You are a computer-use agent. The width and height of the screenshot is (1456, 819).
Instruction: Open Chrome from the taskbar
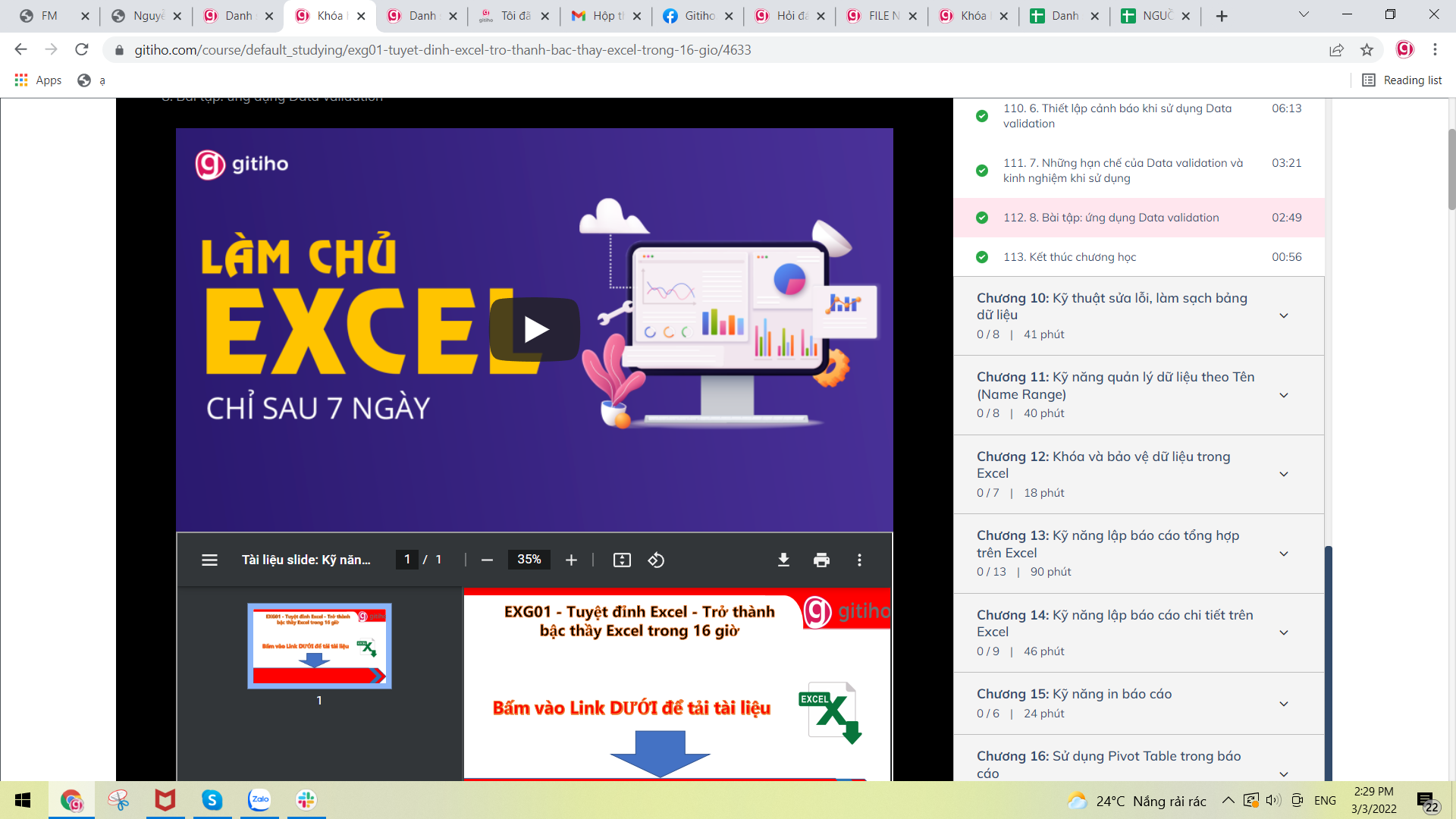pos(71,800)
